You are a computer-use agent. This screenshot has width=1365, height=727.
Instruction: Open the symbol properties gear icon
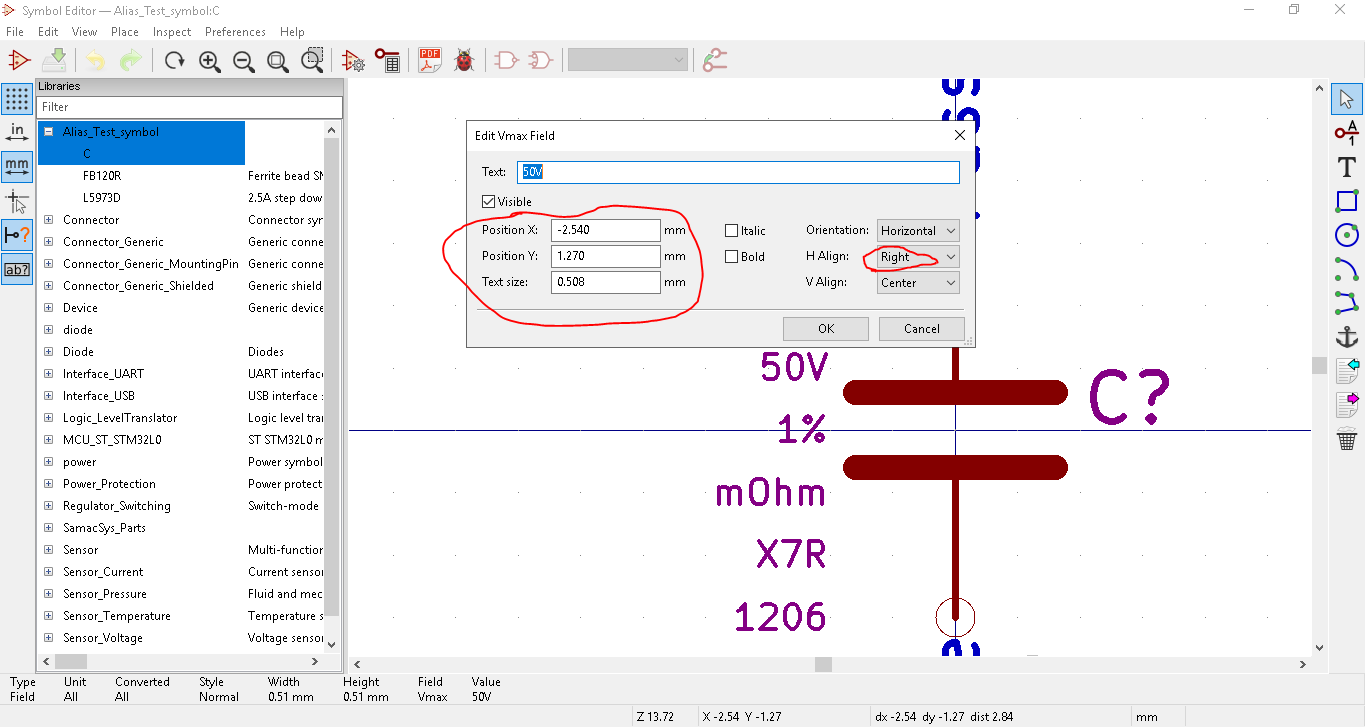coord(352,61)
